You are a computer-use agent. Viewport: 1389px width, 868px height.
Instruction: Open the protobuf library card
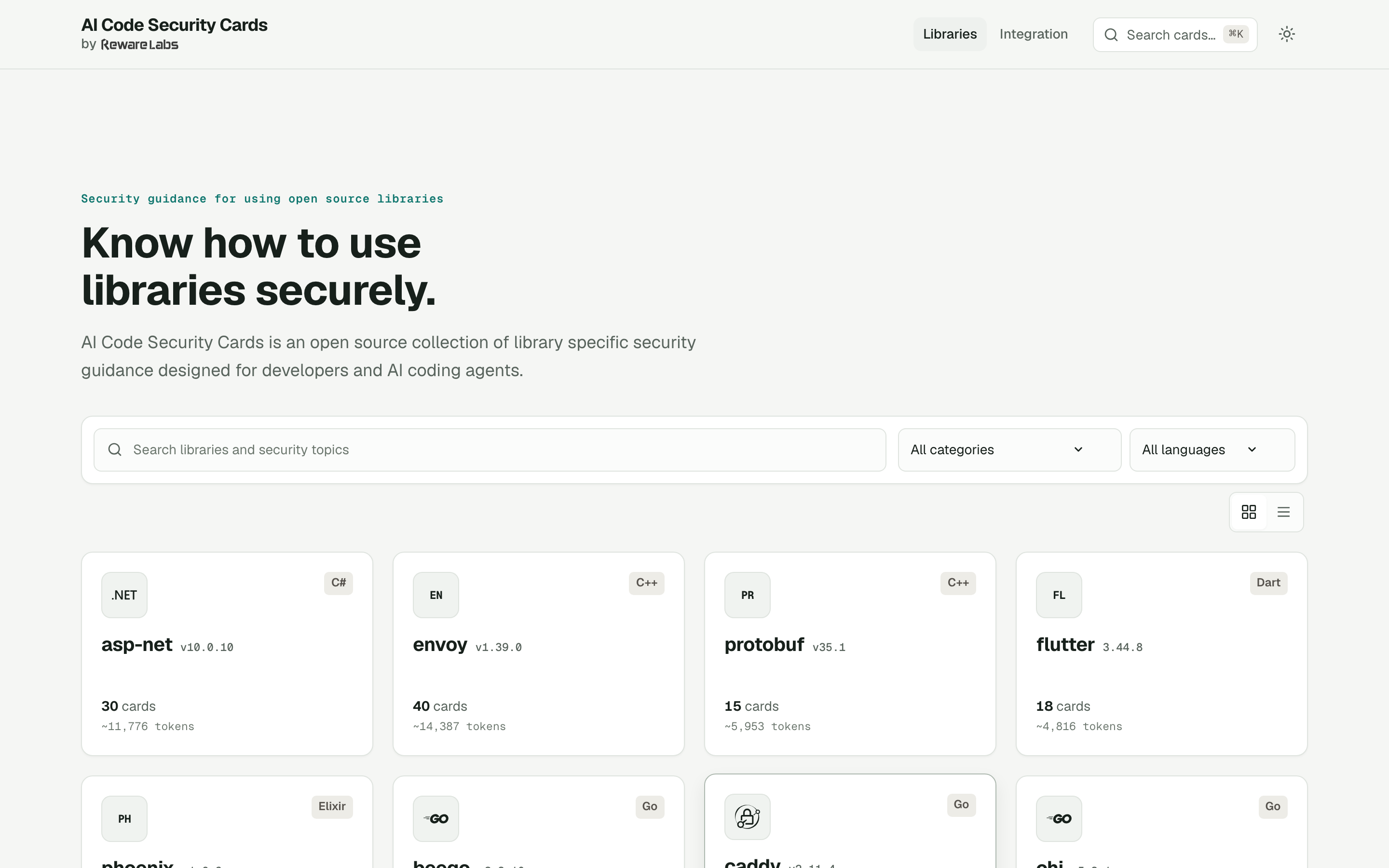click(x=850, y=654)
